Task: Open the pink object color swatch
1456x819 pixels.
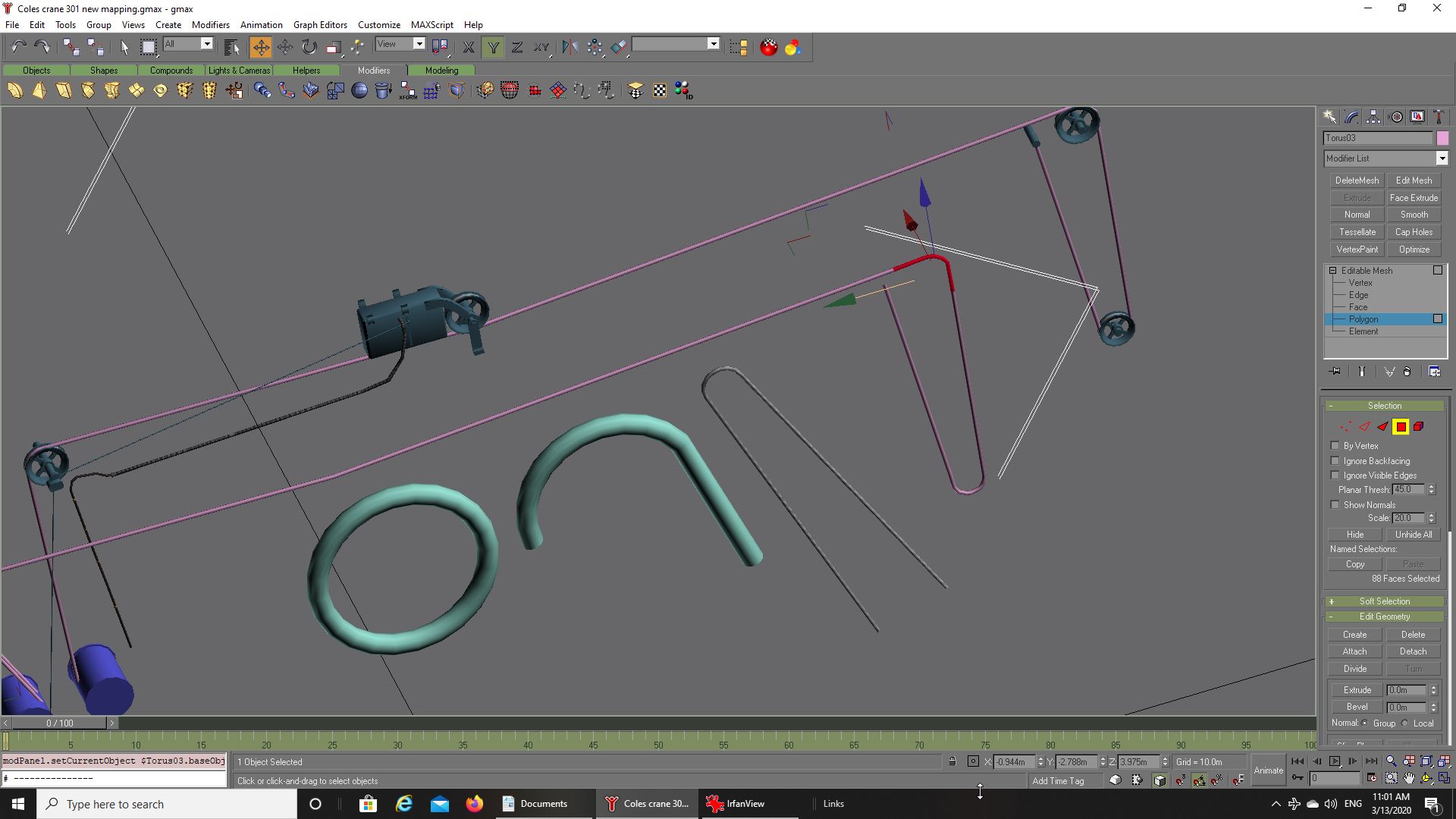Action: coord(1442,138)
